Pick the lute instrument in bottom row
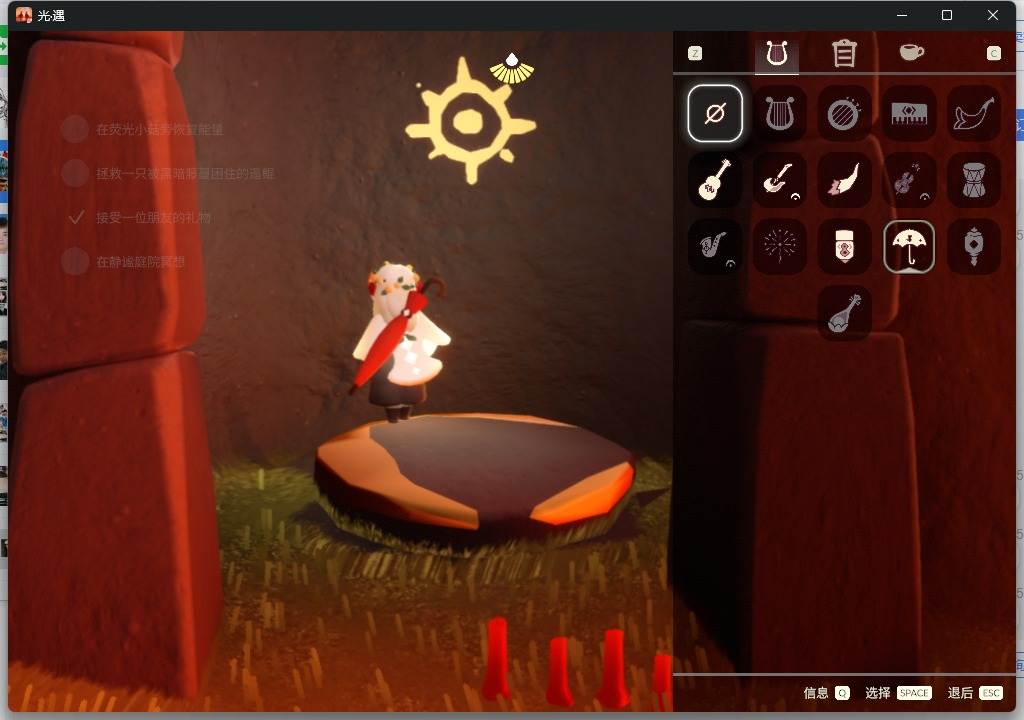This screenshot has height=720, width=1024. (x=844, y=313)
